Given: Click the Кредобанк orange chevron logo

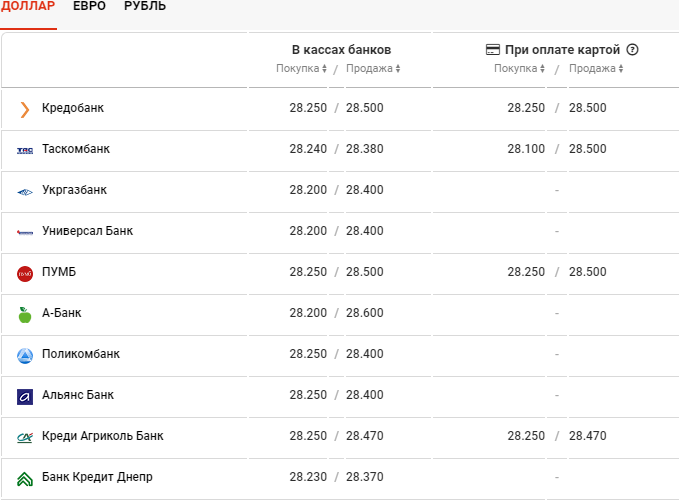Looking at the screenshot, I should [x=25, y=110].
